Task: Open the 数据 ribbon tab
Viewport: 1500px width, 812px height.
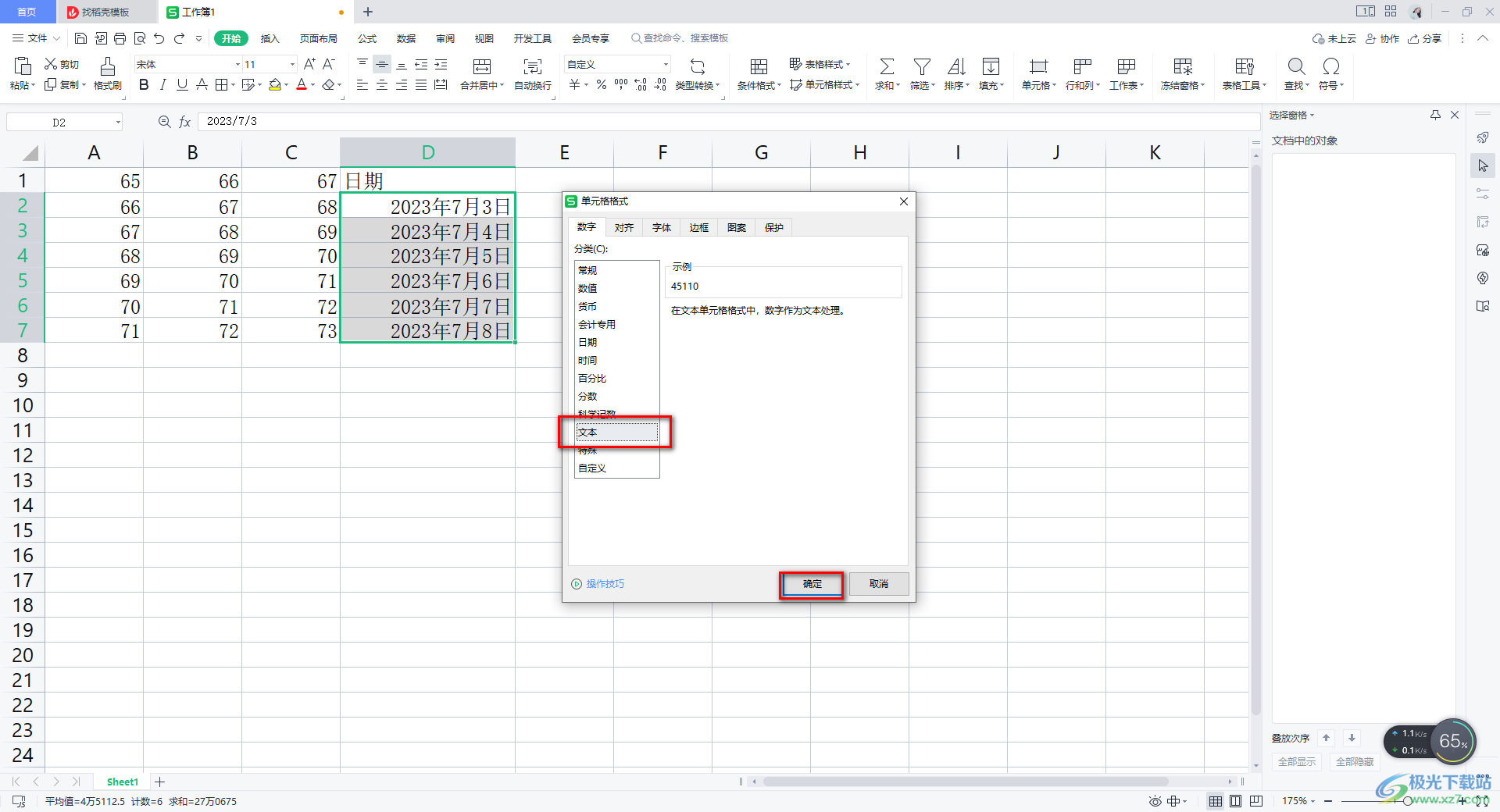Action: (x=406, y=38)
